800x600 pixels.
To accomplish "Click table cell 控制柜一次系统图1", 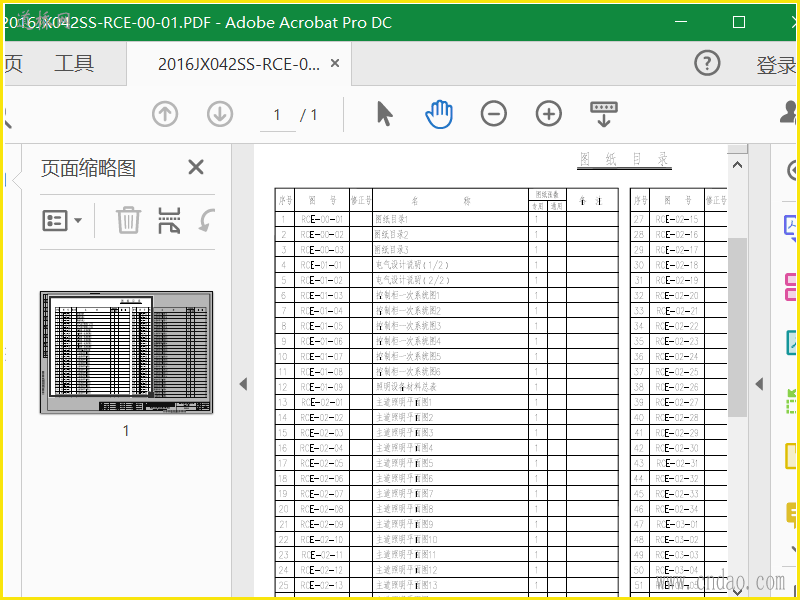I will [451, 295].
